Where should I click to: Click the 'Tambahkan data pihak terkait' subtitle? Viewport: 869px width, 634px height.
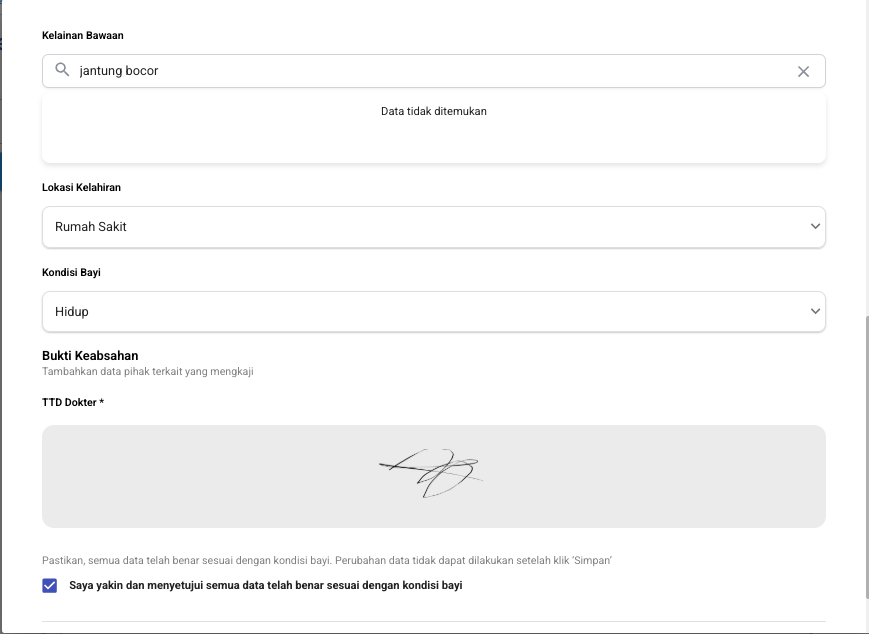point(148,372)
